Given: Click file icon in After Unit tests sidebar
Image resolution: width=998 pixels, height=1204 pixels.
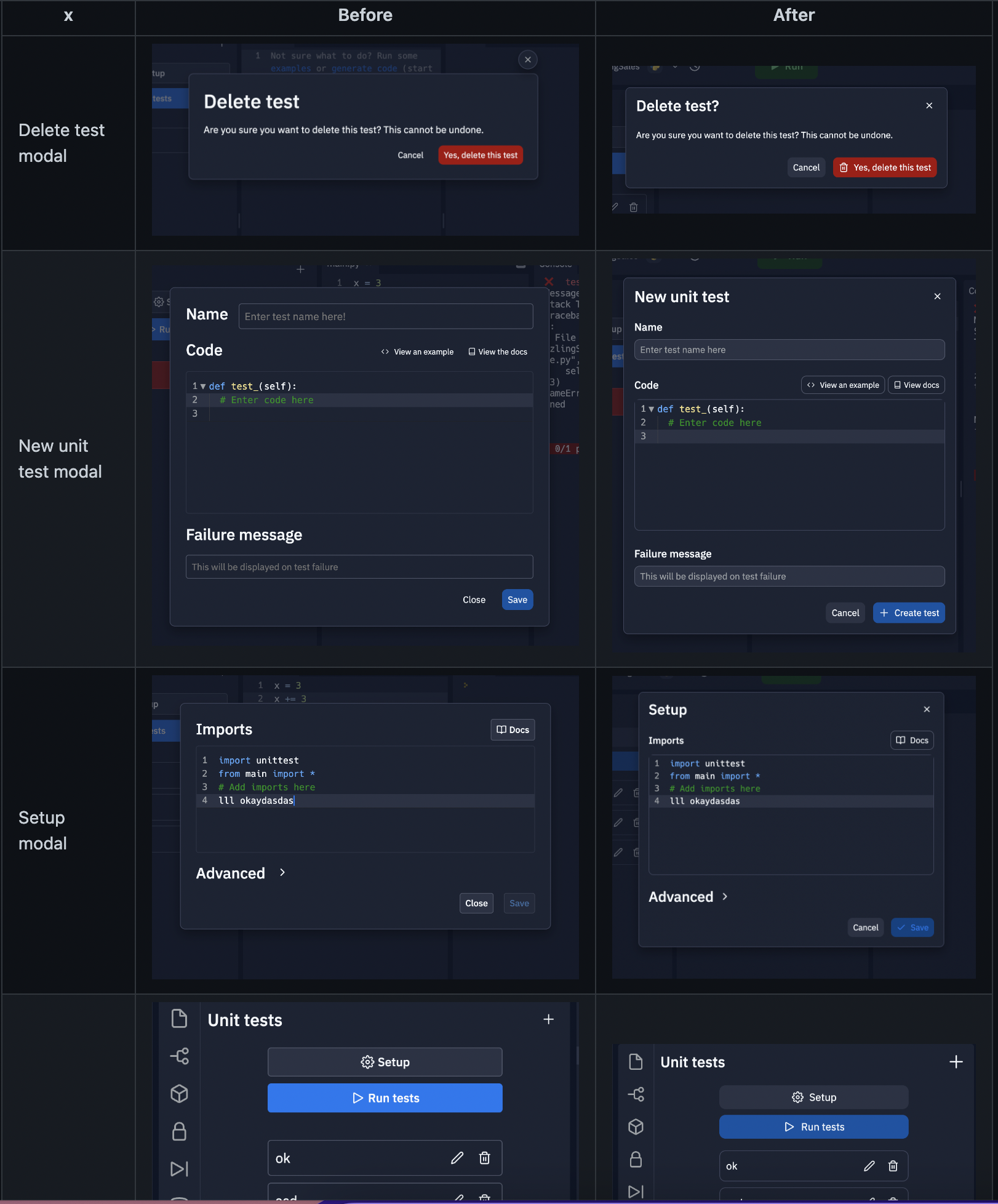Looking at the screenshot, I should click(636, 1062).
